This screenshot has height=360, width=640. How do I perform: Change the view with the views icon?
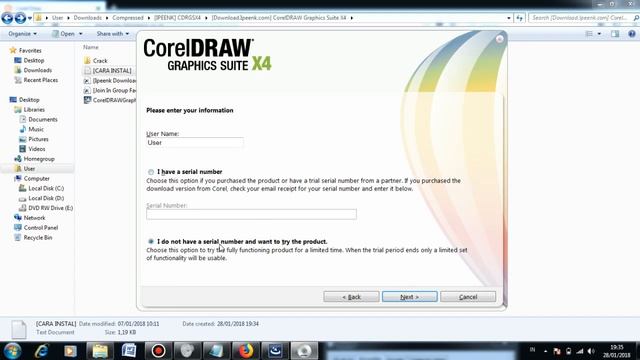pos(589,34)
